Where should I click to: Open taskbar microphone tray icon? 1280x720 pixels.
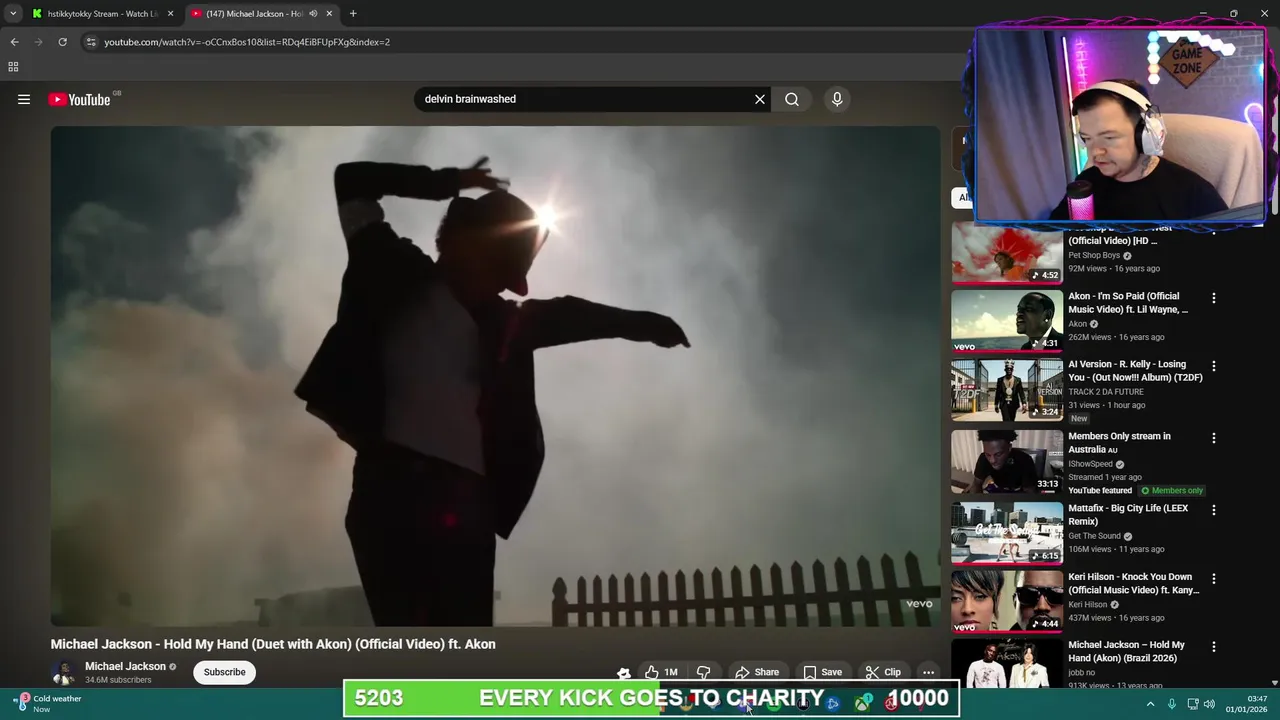tap(1172, 704)
